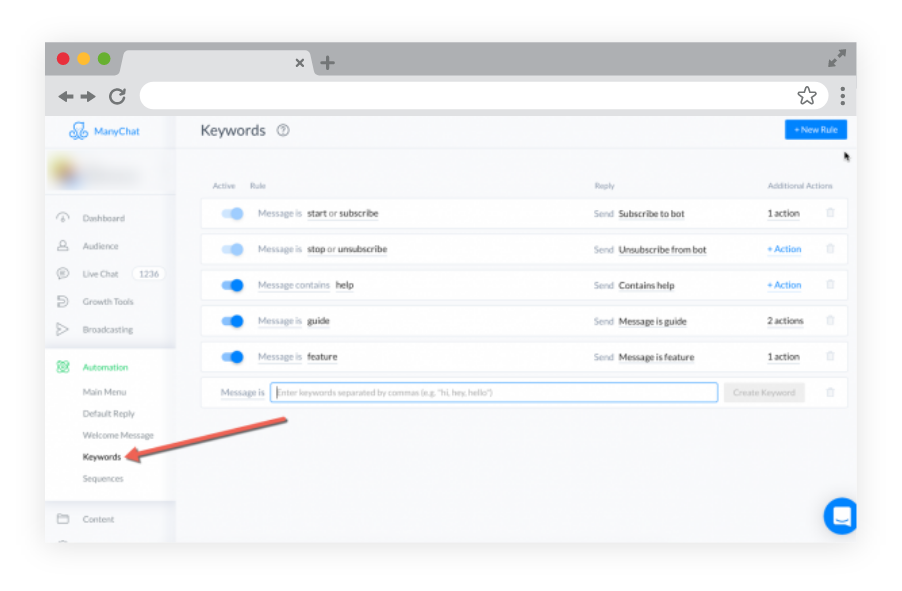Image resolution: width=902 pixels, height=591 pixels.
Task: Open Growth Tools in the sidebar
Action: click(108, 302)
